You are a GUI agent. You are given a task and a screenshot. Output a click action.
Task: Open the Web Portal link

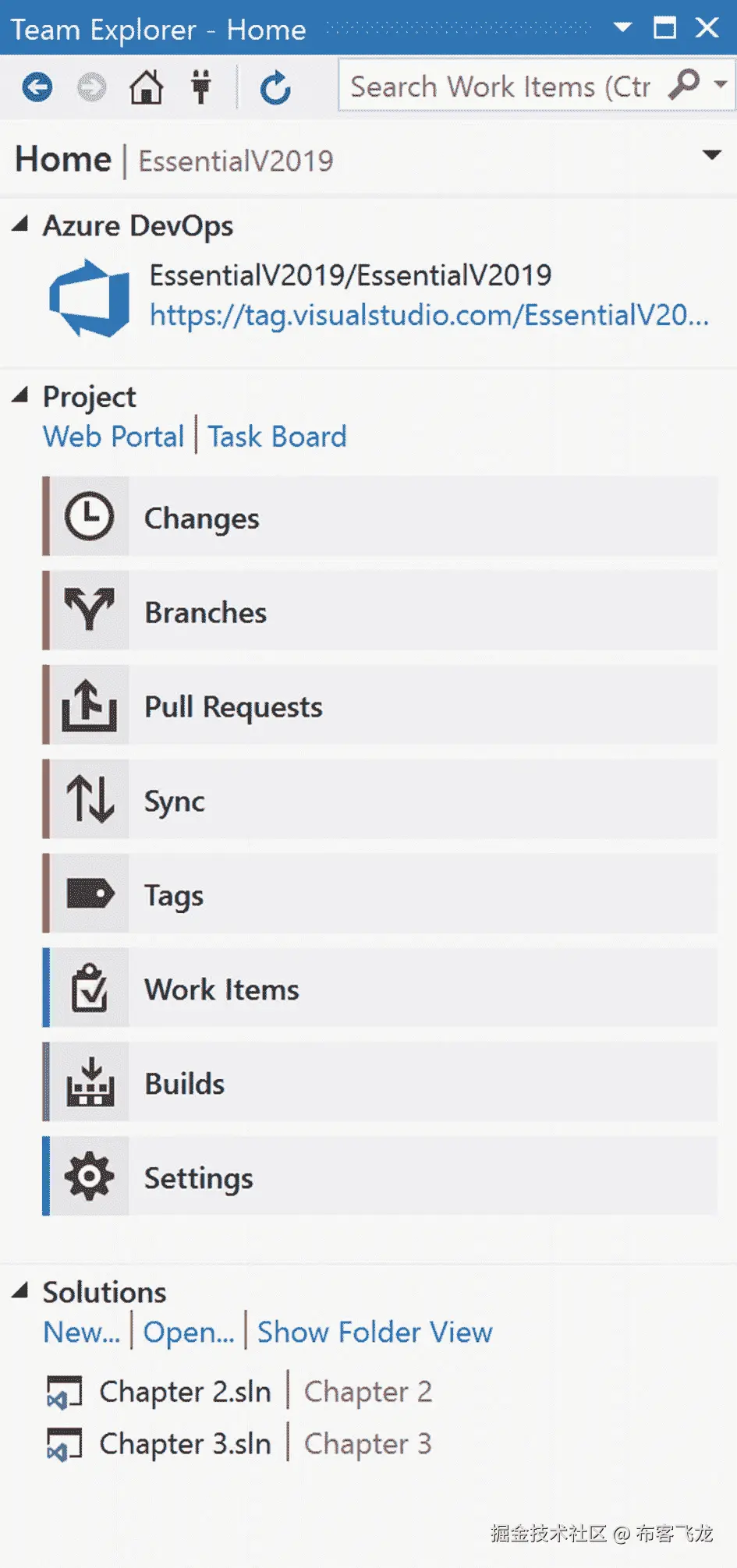tap(113, 437)
